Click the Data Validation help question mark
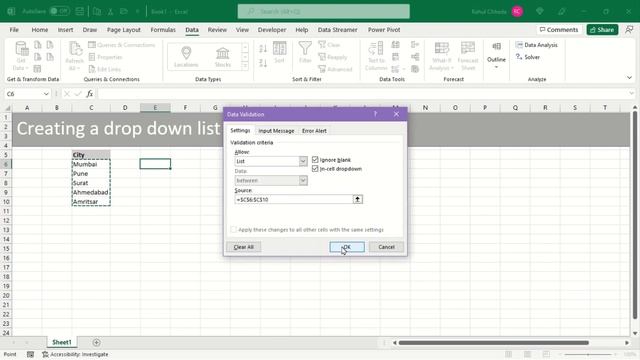Image resolution: width=640 pixels, height=360 pixels. click(x=376, y=114)
